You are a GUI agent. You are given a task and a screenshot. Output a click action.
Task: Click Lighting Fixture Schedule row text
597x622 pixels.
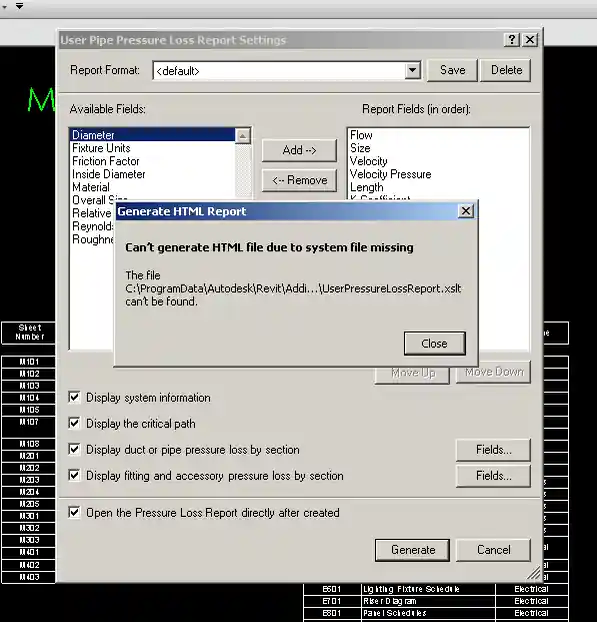pyautogui.click(x=411, y=589)
